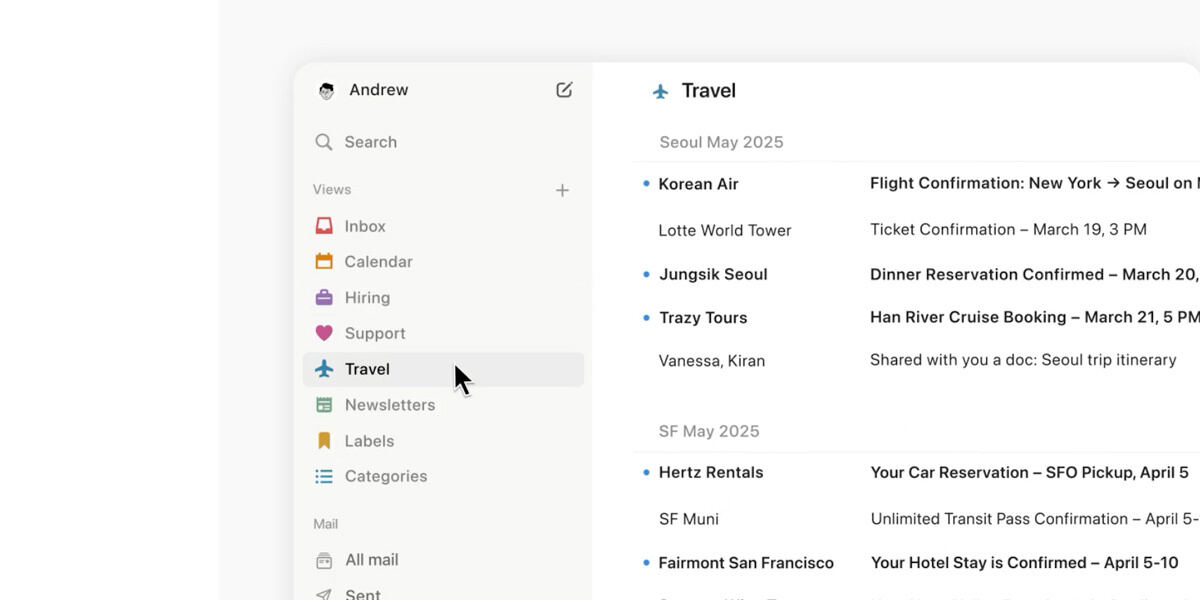Click subject 'Ticket Confirmation – March 19, 3 PM'
1200x600 pixels.
click(1008, 229)
